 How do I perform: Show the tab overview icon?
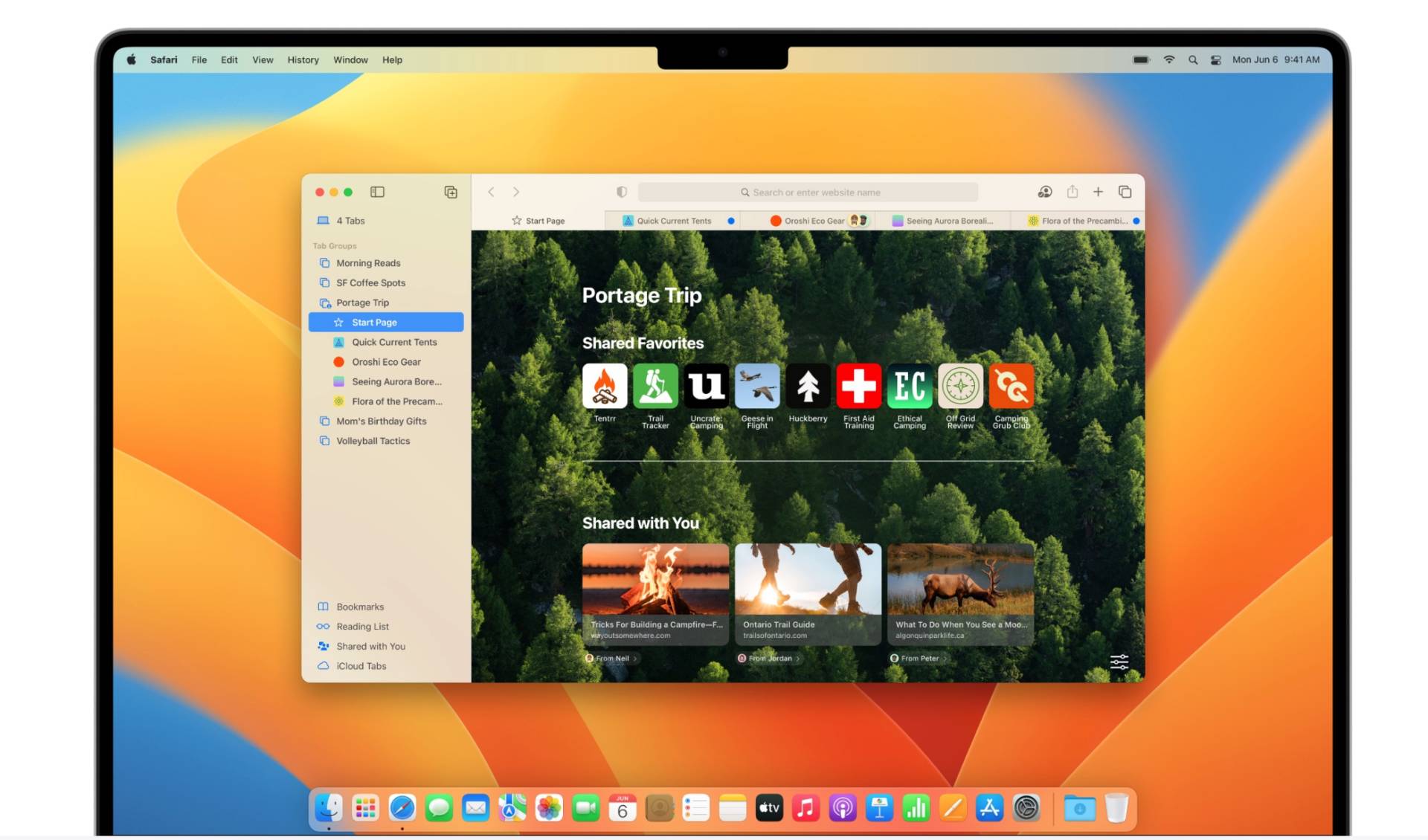1125,192
